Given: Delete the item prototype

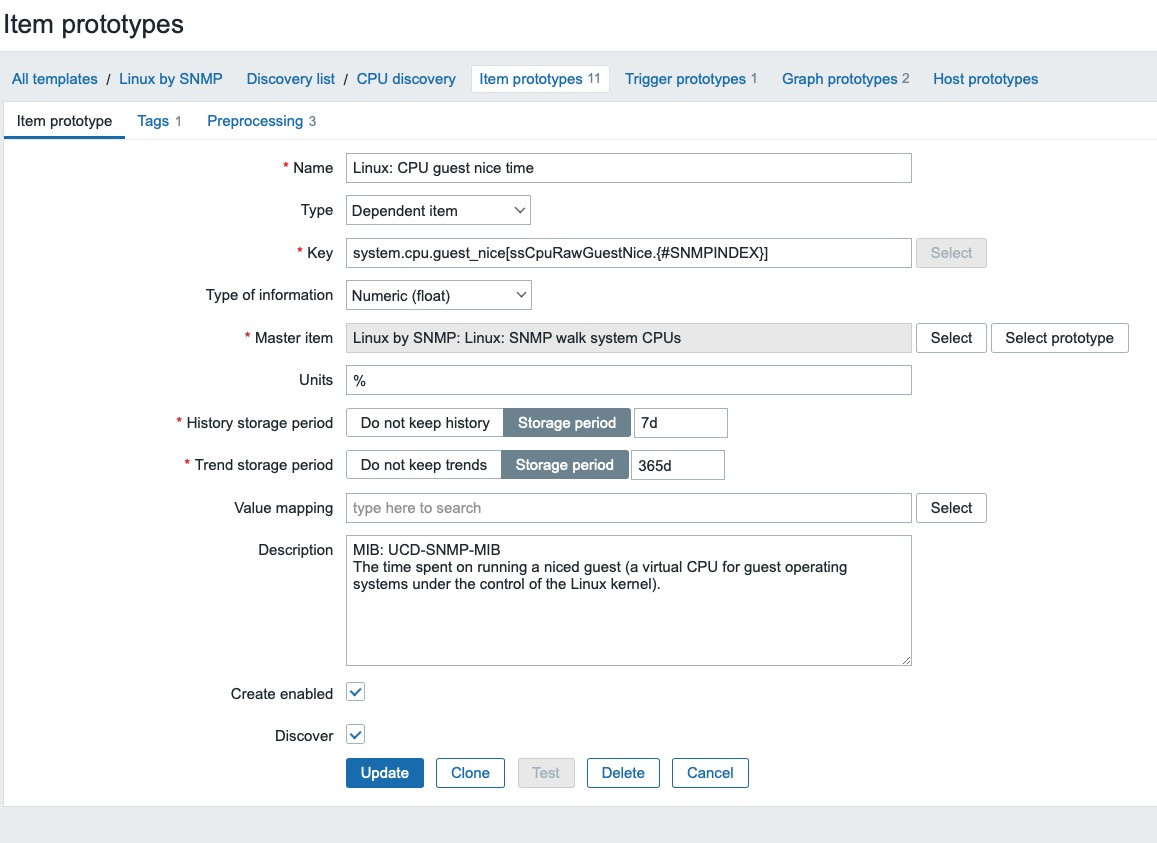Looking at the screenshot, I should coord(623,773).
